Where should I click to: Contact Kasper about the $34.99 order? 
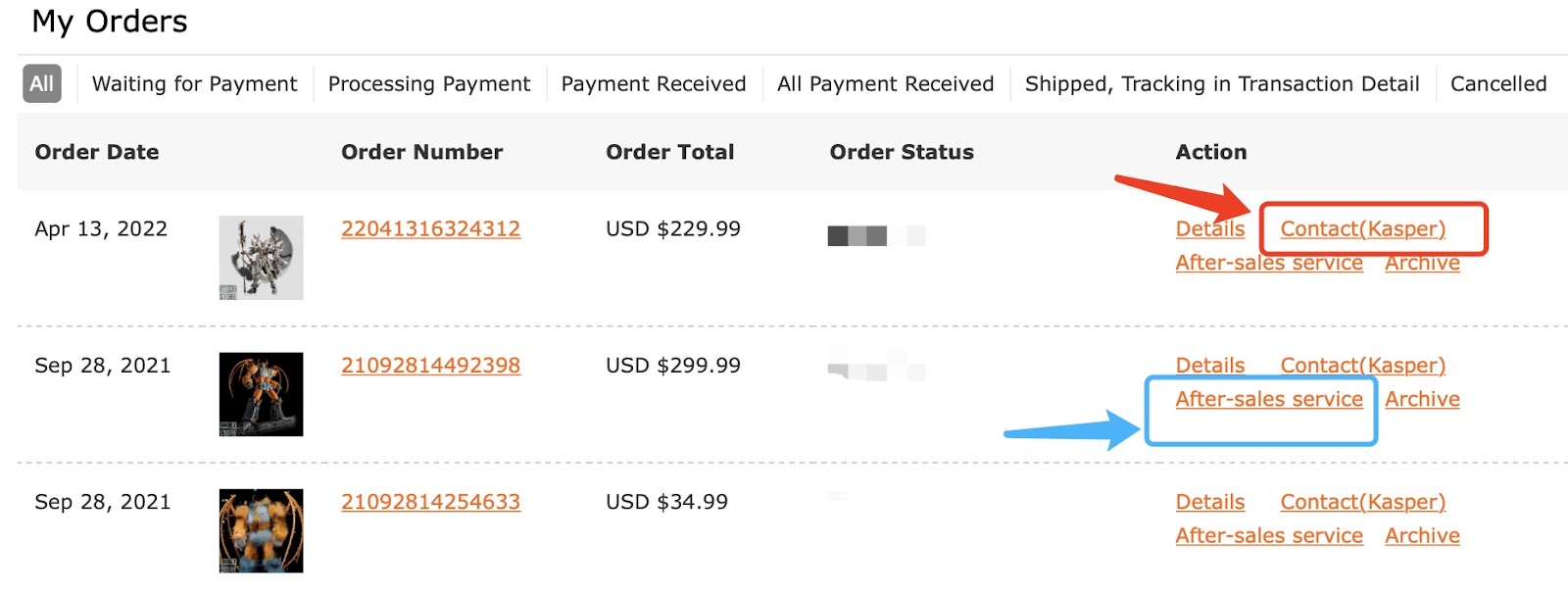point(1362,502)
